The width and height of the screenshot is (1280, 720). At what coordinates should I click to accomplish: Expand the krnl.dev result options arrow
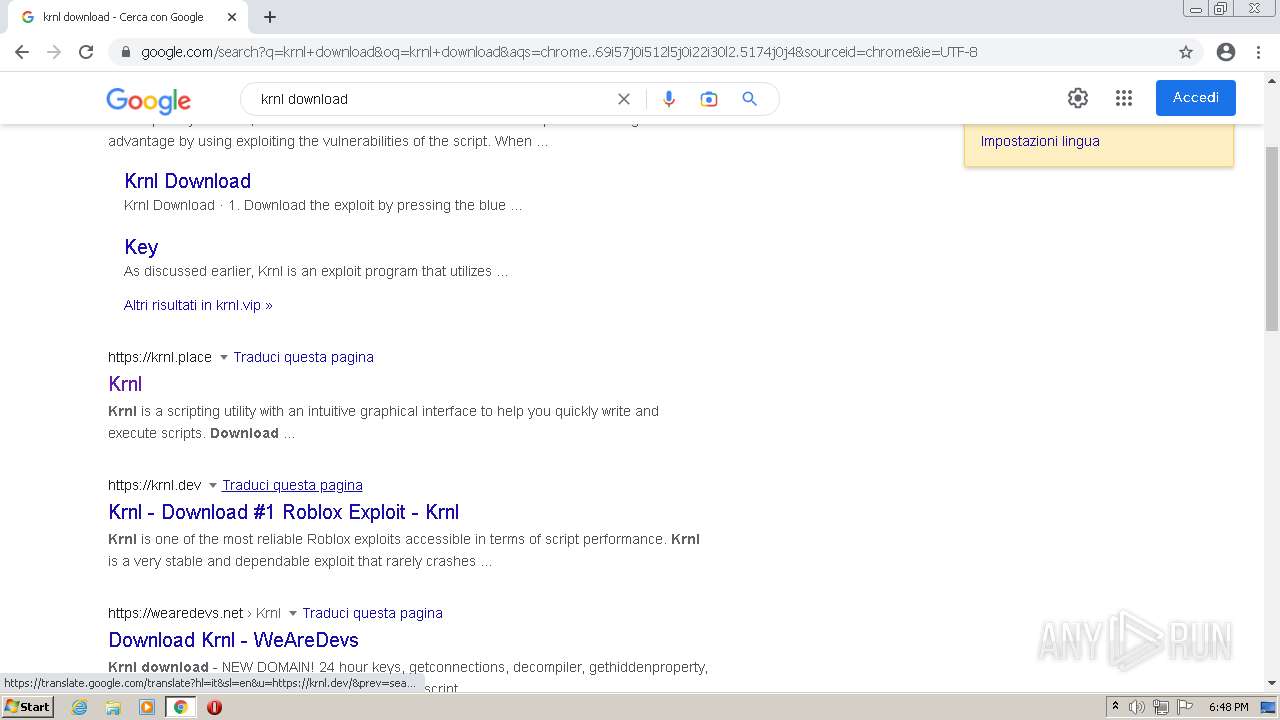(x=212, y=486)
